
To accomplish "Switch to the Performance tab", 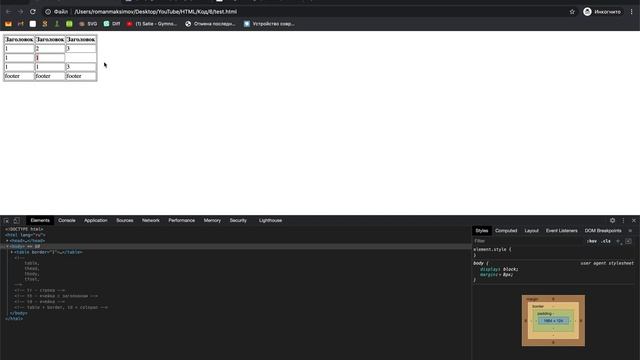I will (x=182, y=220).
